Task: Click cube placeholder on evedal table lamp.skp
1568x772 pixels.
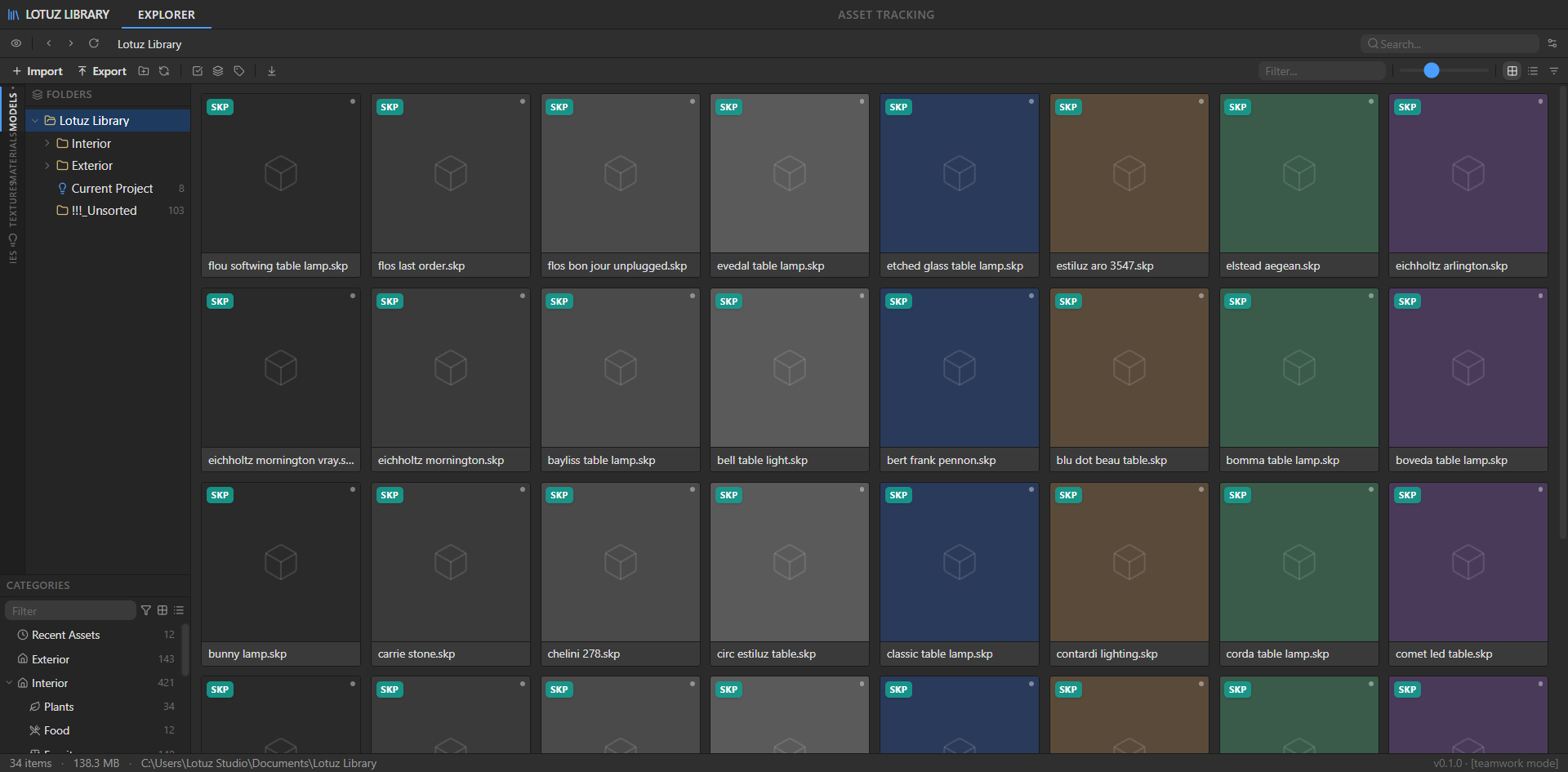Action: 790,173
